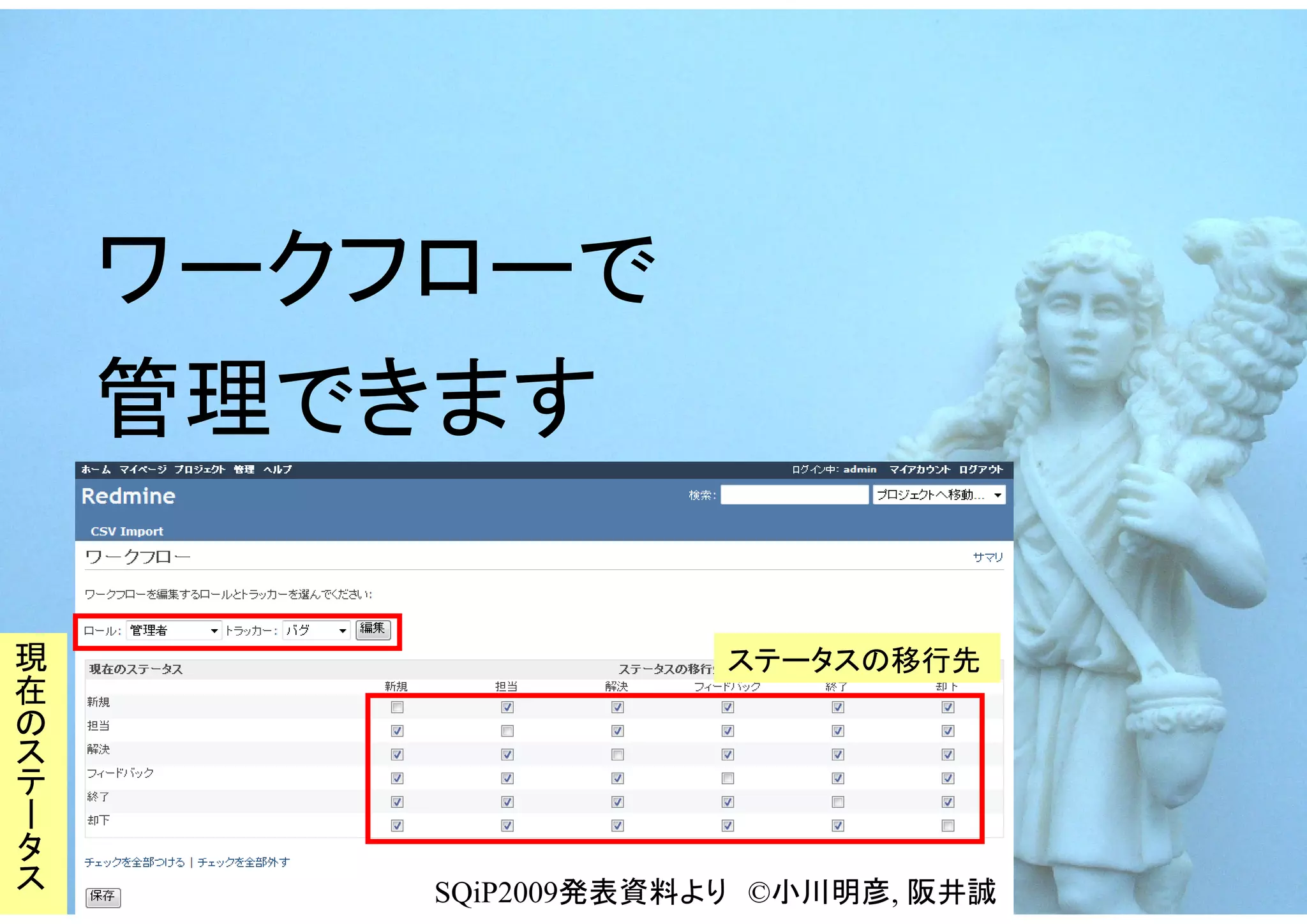Check 担当 to 担当 transition box
The width and height of the screenshot is (1307, 924).
[x=507, y=731]
